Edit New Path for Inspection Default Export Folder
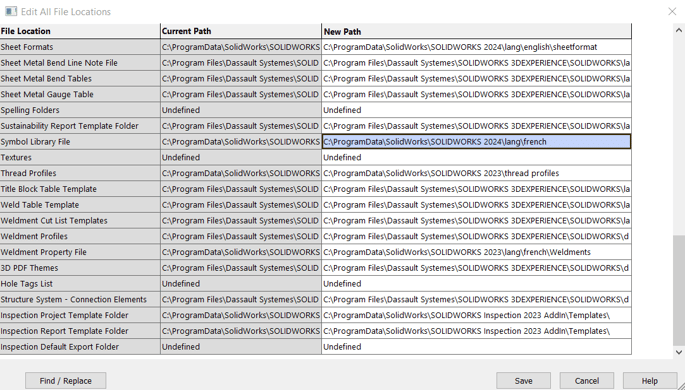 pos(477,347)
